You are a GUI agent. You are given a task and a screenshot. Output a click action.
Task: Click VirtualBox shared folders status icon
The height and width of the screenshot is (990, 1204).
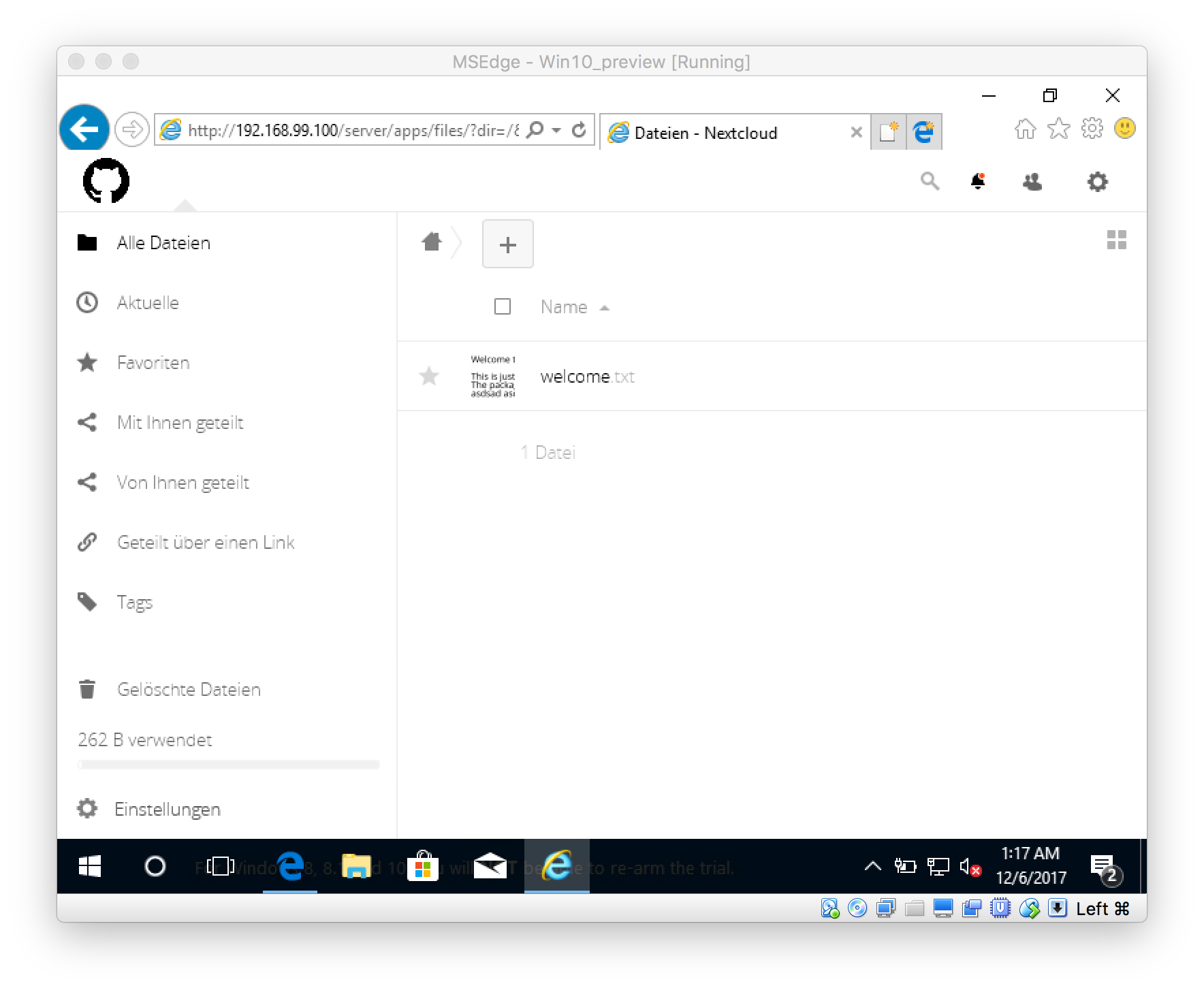point(914,908)
